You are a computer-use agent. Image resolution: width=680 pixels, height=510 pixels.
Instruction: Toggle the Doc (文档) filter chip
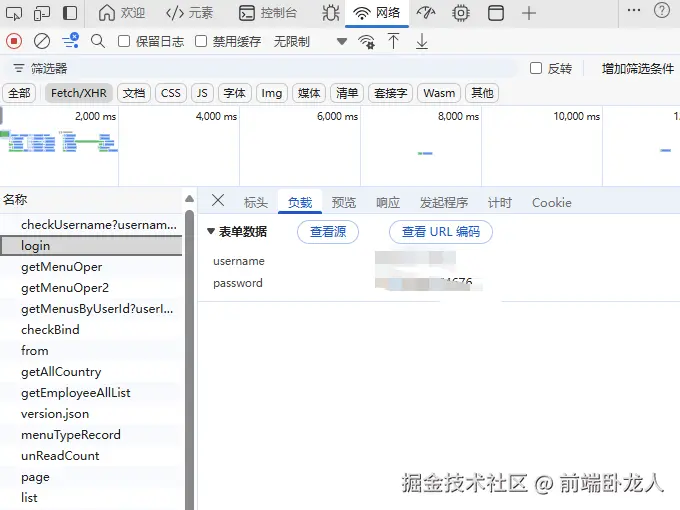click(x=134, y=93)
